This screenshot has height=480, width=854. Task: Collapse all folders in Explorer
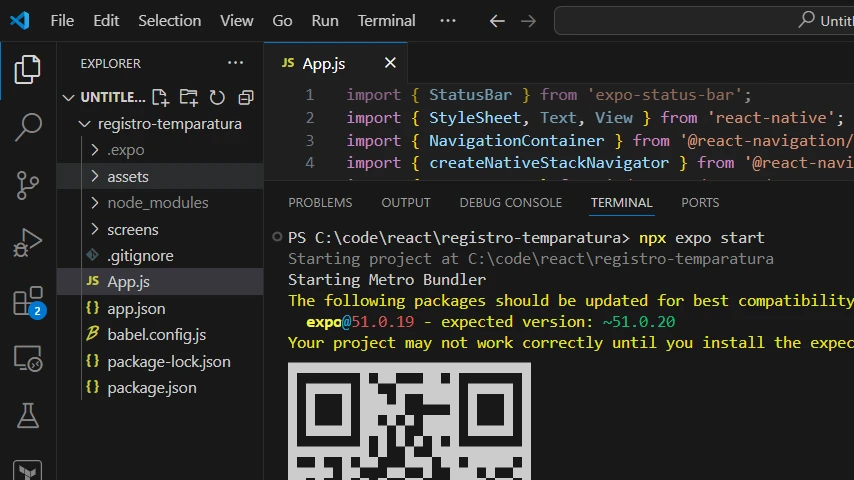tap(246, 98)
